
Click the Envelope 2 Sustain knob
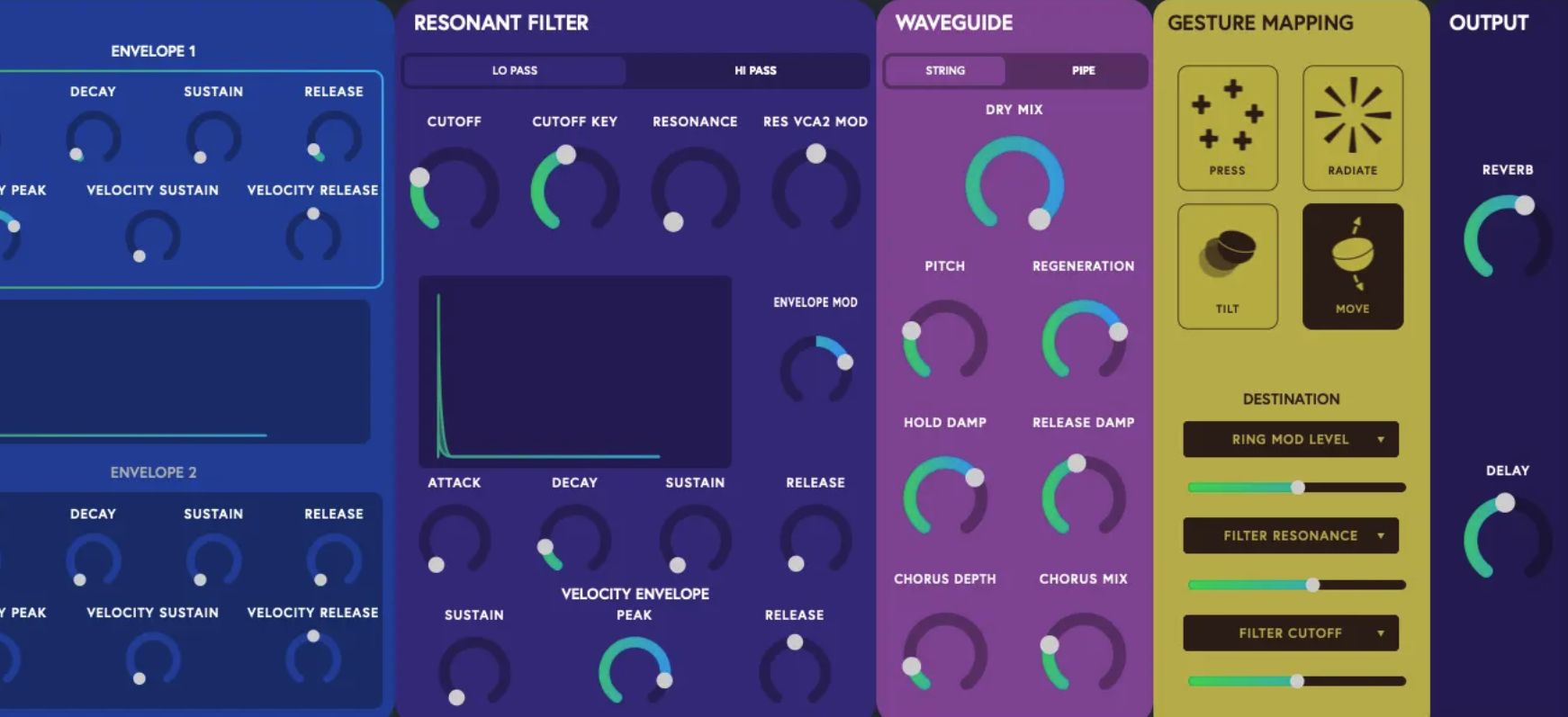coord(213,560)
